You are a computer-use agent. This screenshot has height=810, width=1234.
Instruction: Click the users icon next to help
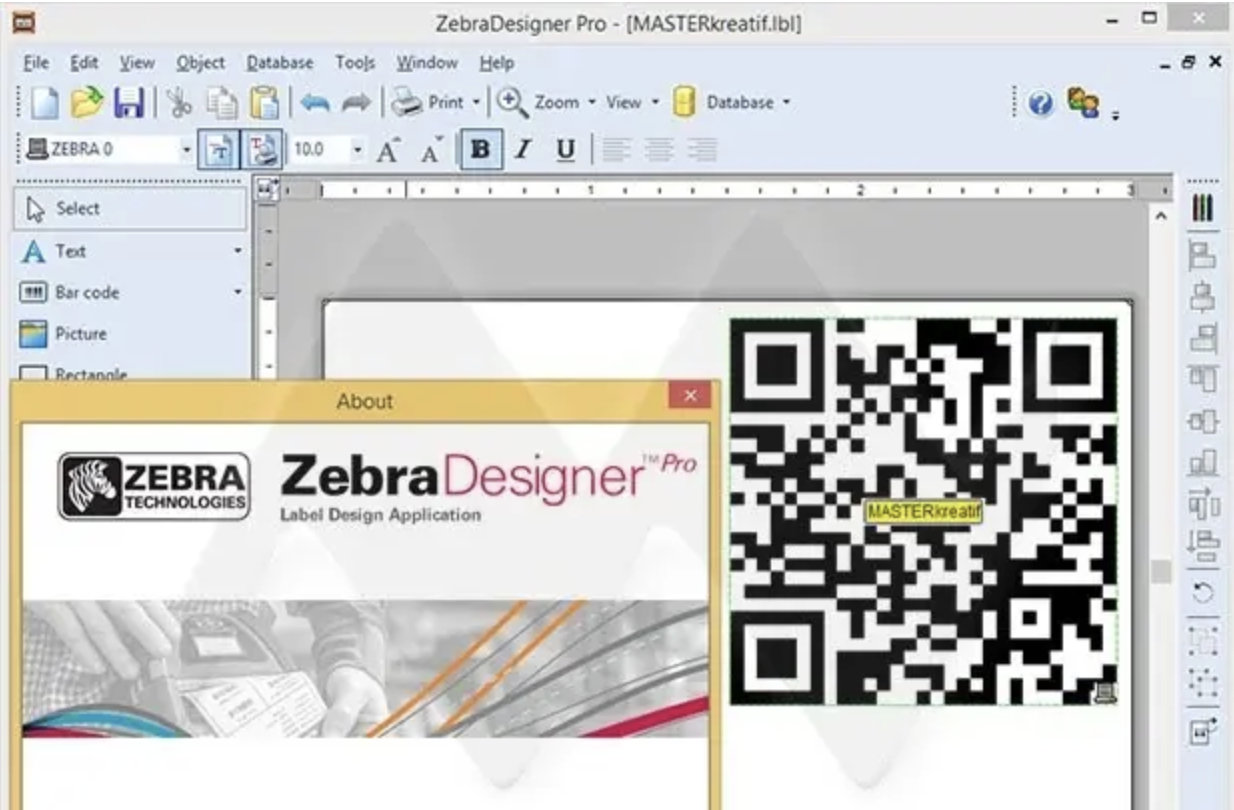tap(1083, 102)
